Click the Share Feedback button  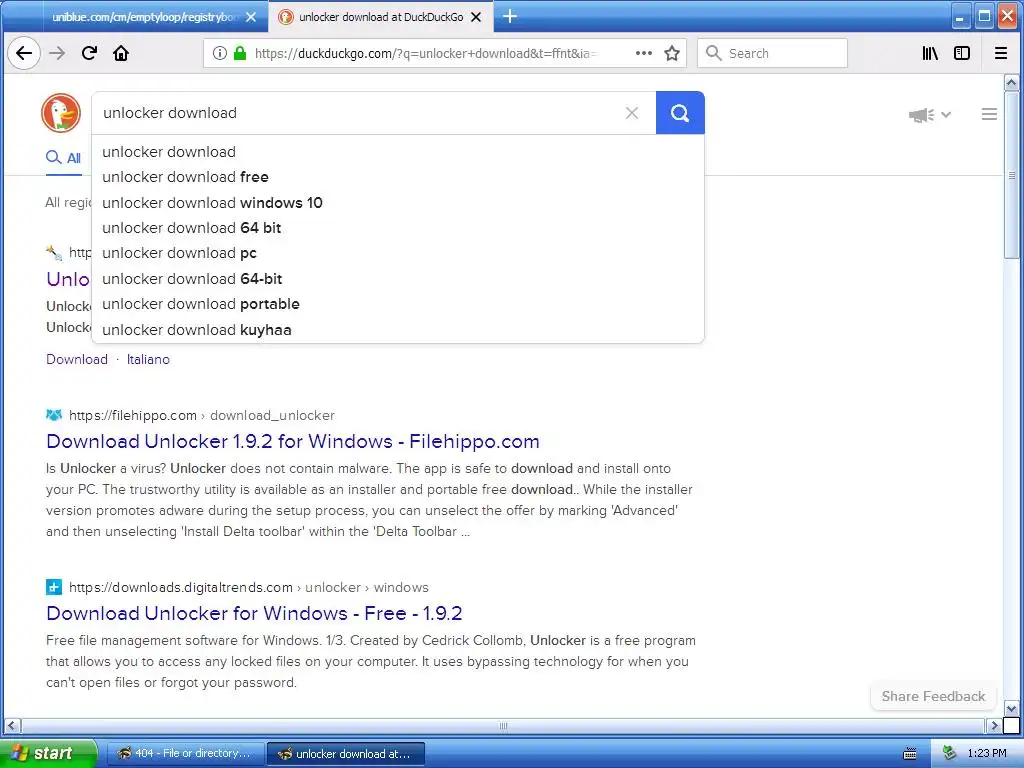(933, 696)
